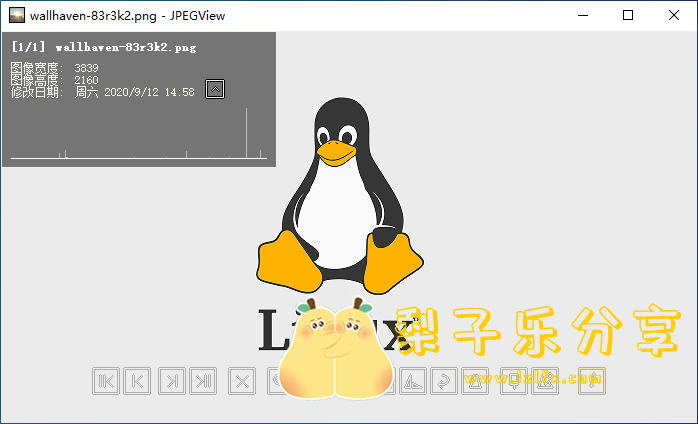Click the image width value 3839

tap(86, 68)
